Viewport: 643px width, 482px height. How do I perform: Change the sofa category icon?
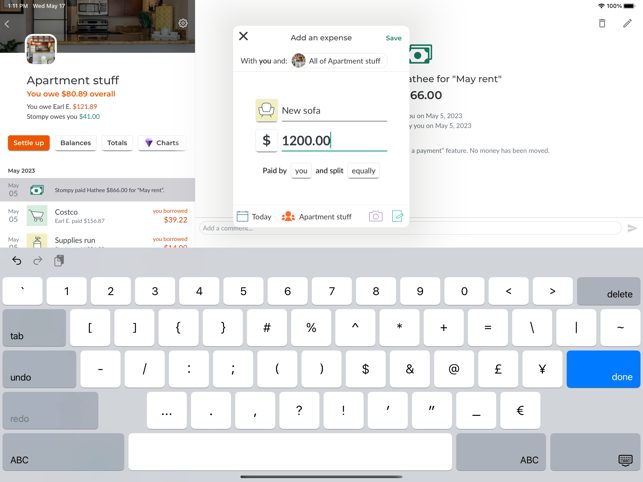(267, 110)
